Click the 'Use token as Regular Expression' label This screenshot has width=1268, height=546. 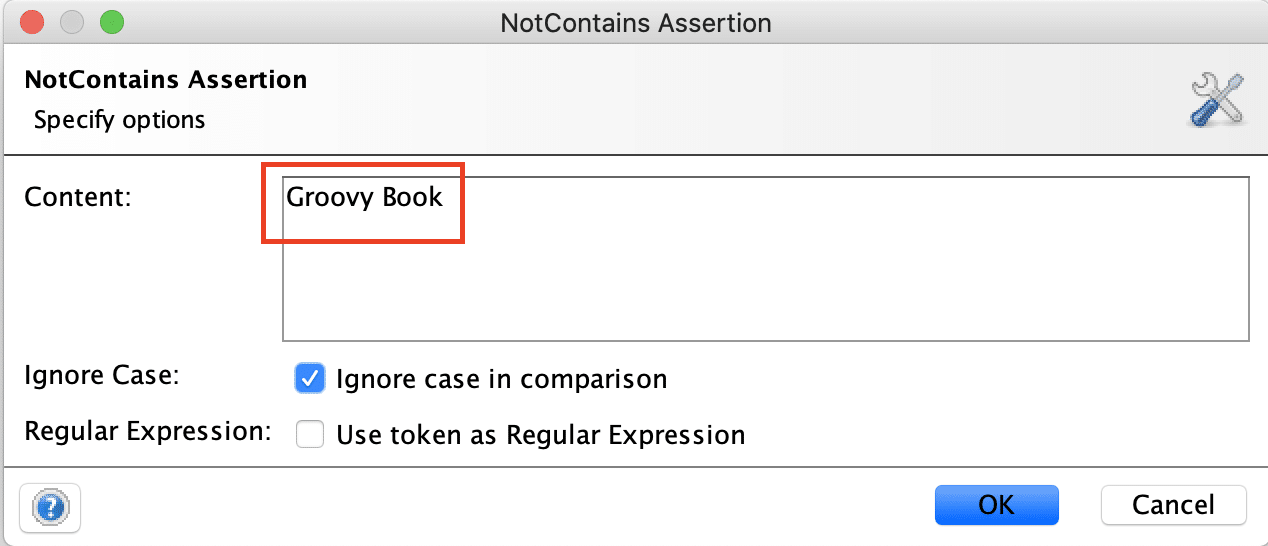[540, 436]
